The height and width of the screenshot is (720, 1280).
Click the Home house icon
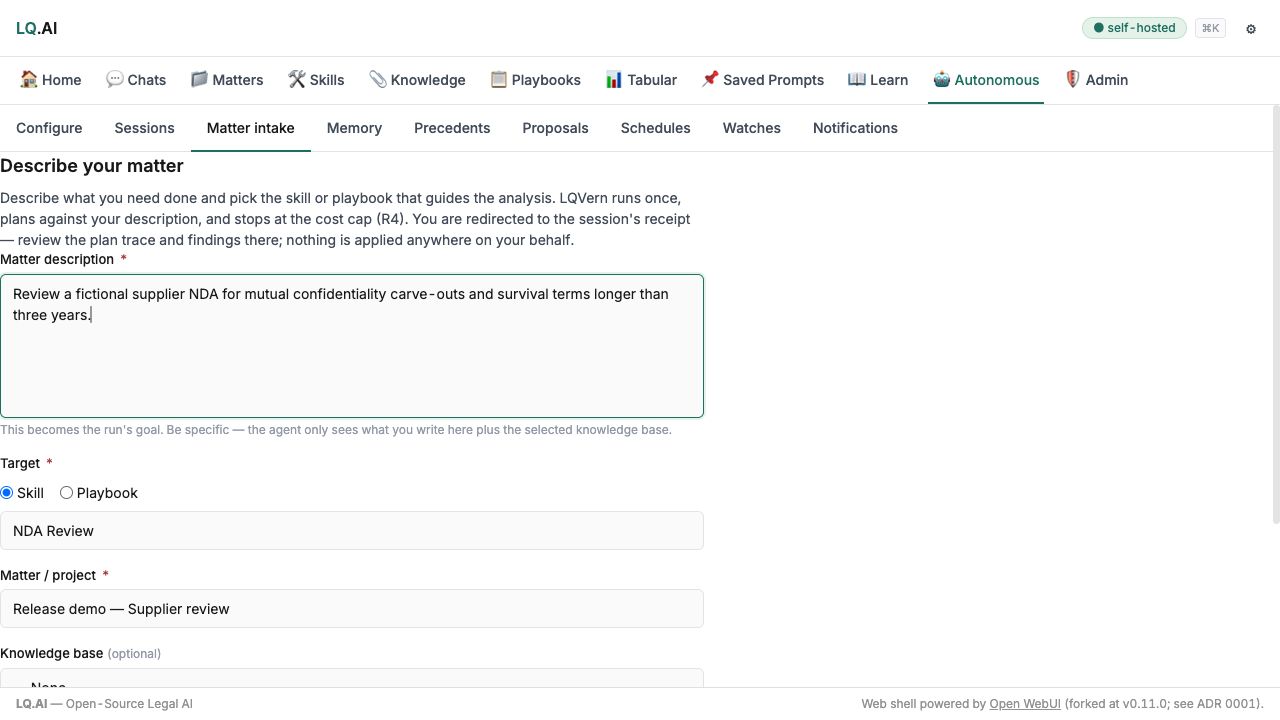[x=29, y=80]
